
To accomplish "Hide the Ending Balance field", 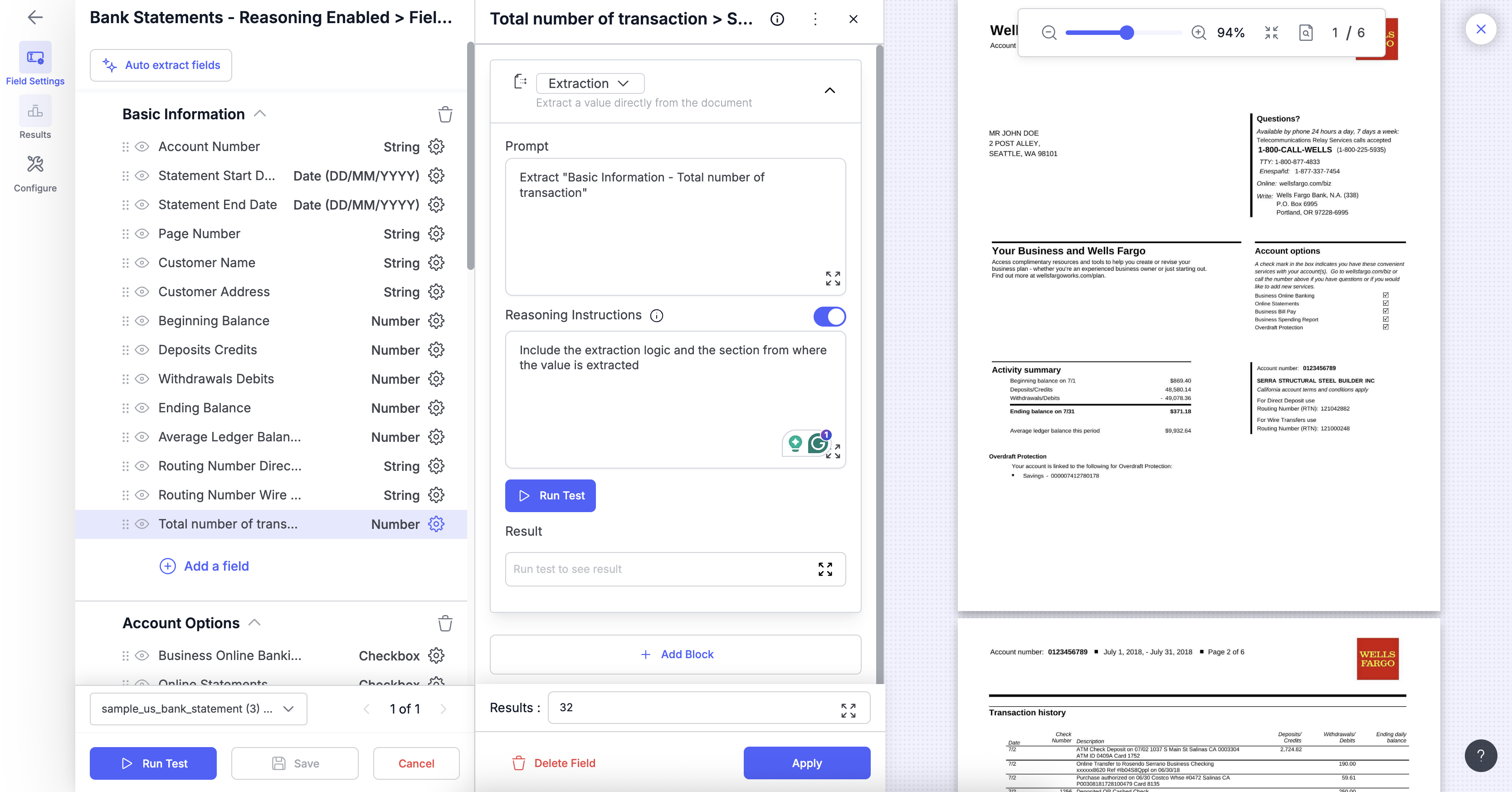I will [142, 408].
